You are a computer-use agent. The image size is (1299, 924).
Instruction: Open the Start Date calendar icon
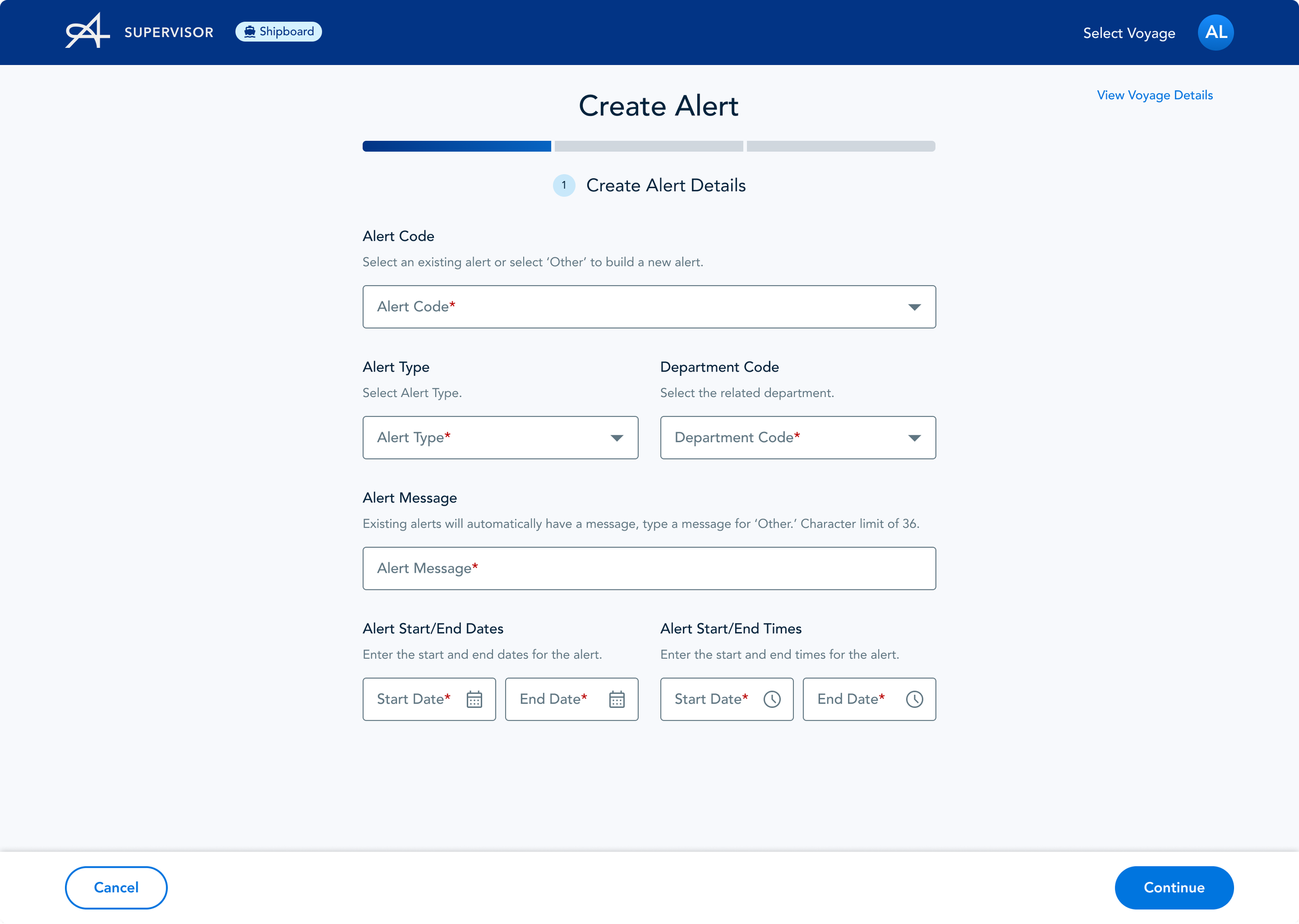coord(474,698)
